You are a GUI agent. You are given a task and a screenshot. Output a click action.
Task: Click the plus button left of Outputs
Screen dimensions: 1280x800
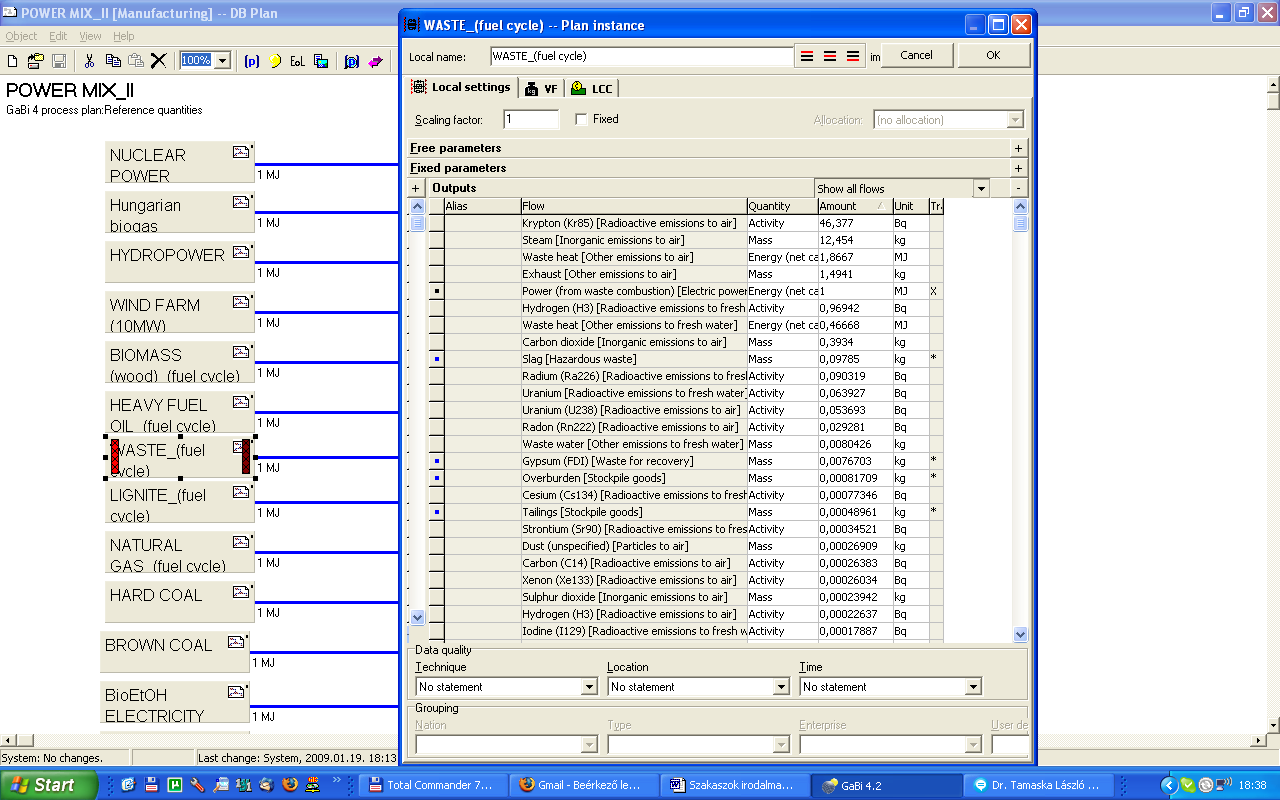[417, 188]
